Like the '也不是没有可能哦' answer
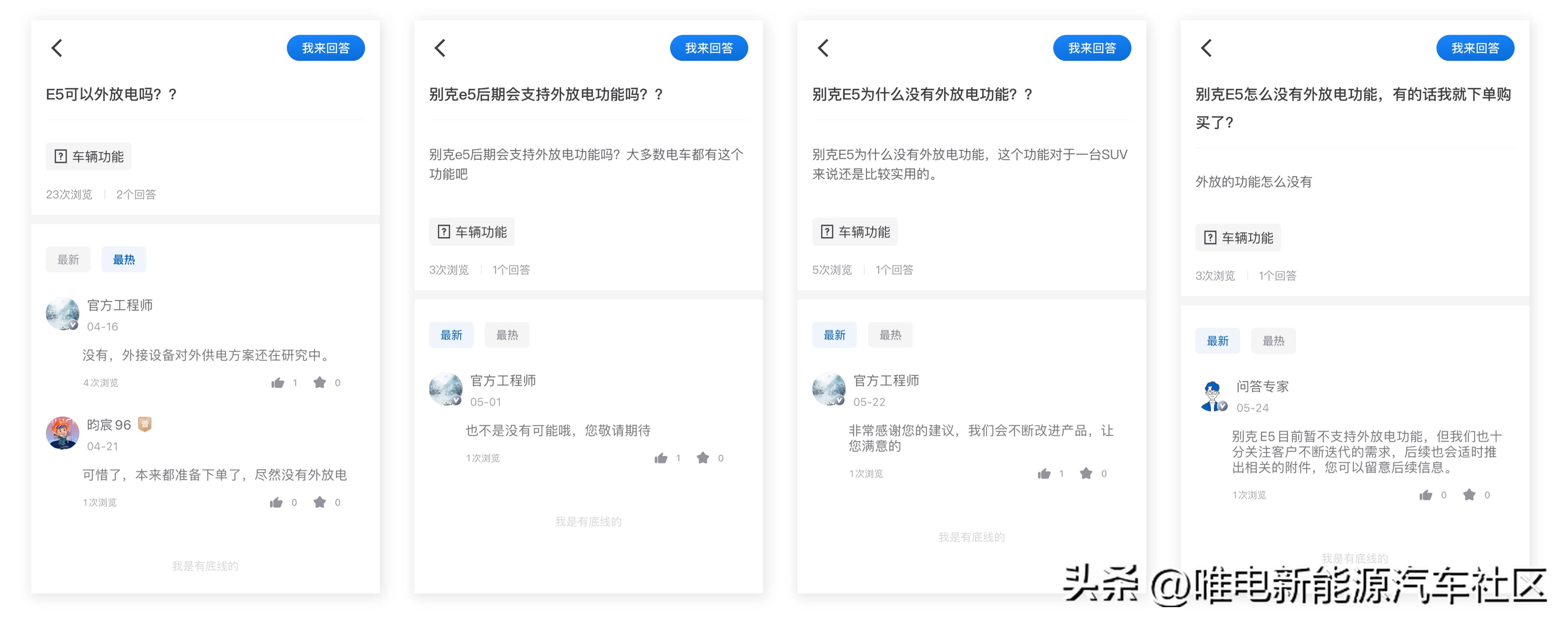Image resolution: width=1568 pixels, height=623 pixels. pyautogui.click(x=661, y=458)
